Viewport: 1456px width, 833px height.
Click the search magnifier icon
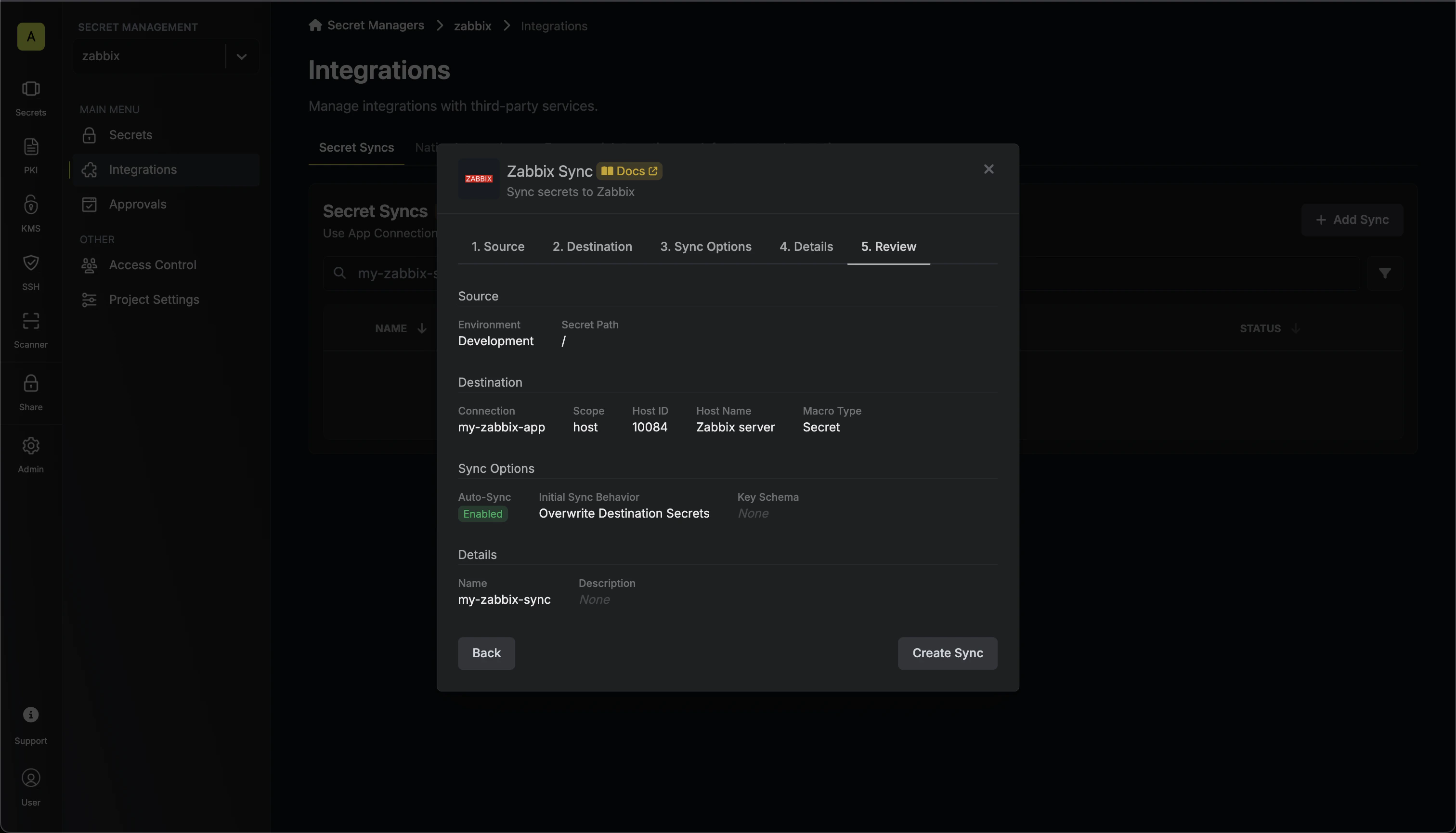coord(340,273)
